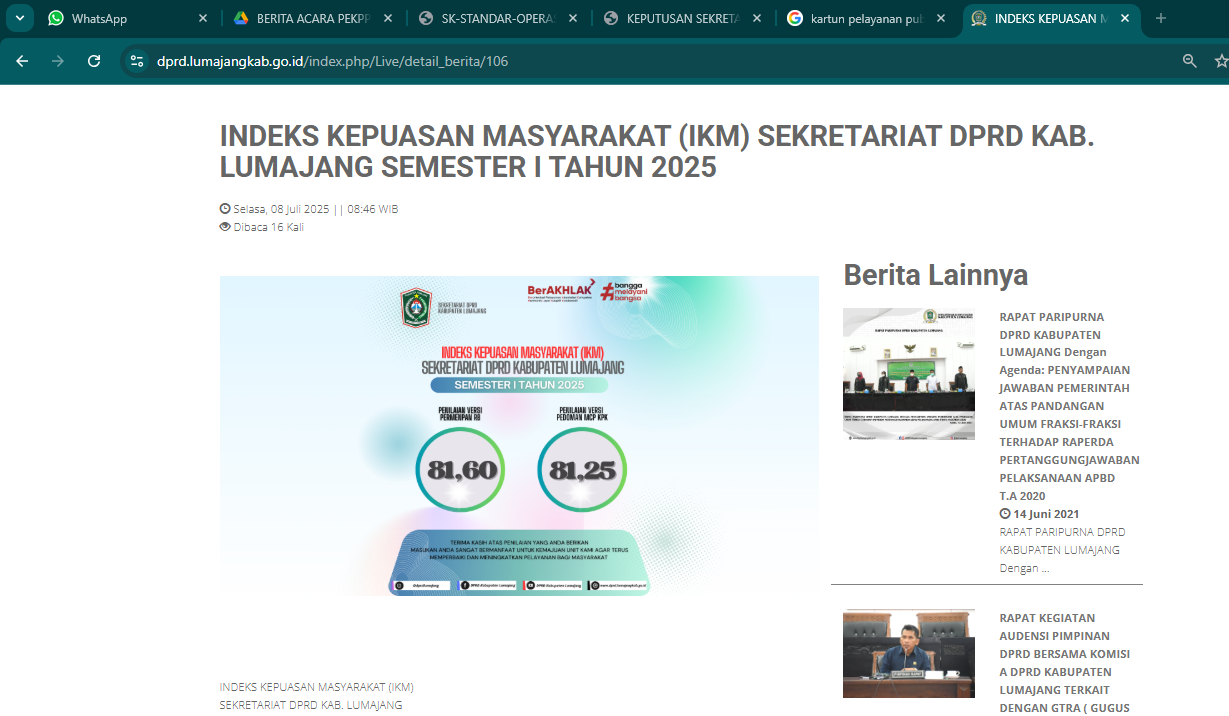Click the forward navigation arrow
This screenshot has height=716, width=1229.
tap(58, 61)
